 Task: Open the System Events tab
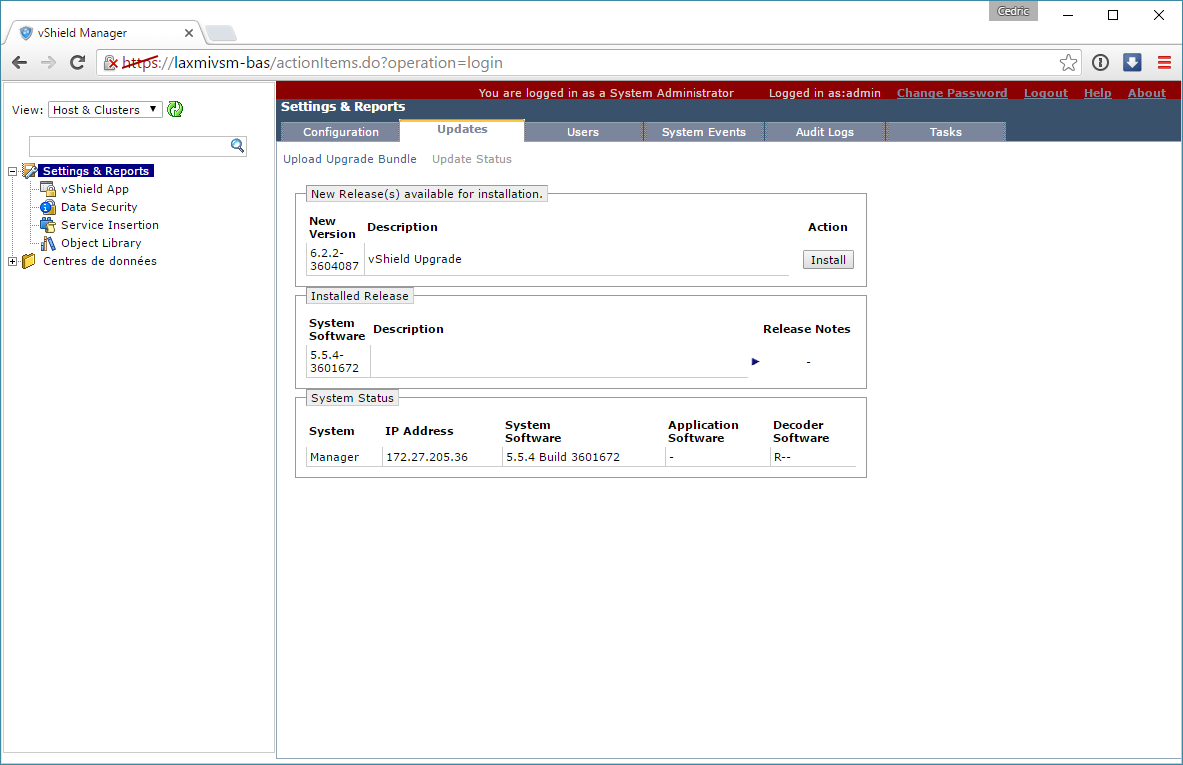(703, 132)
